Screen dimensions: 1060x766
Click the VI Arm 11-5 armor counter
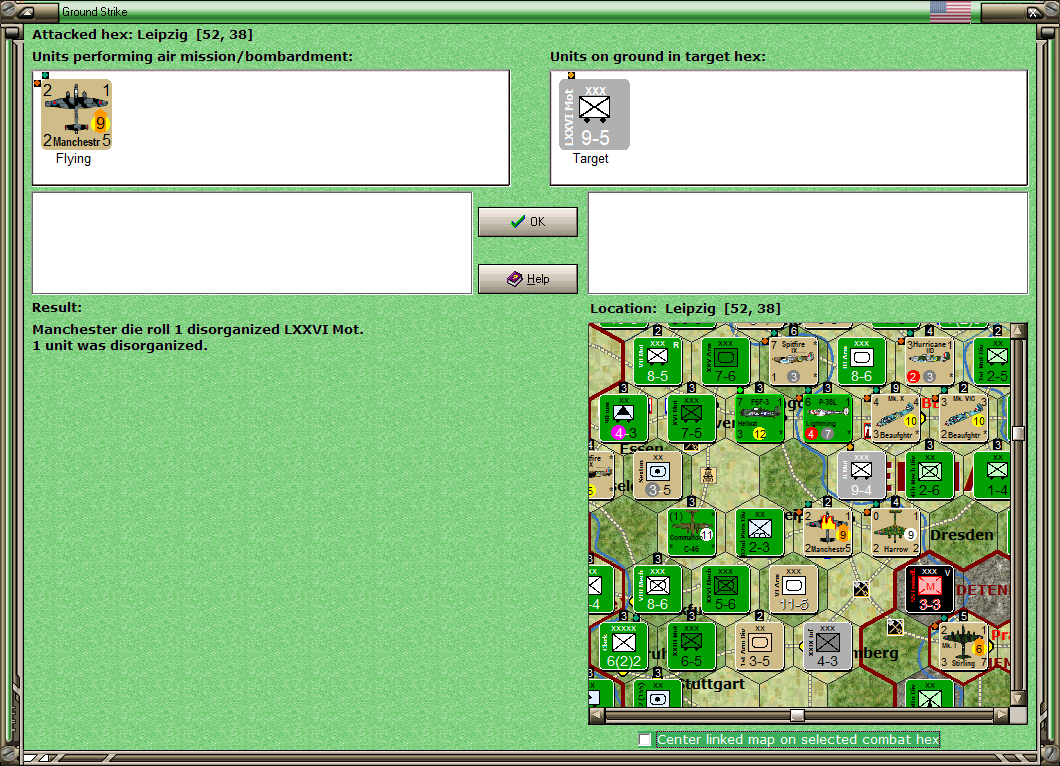pyautogui.click(x=794, y=589)
